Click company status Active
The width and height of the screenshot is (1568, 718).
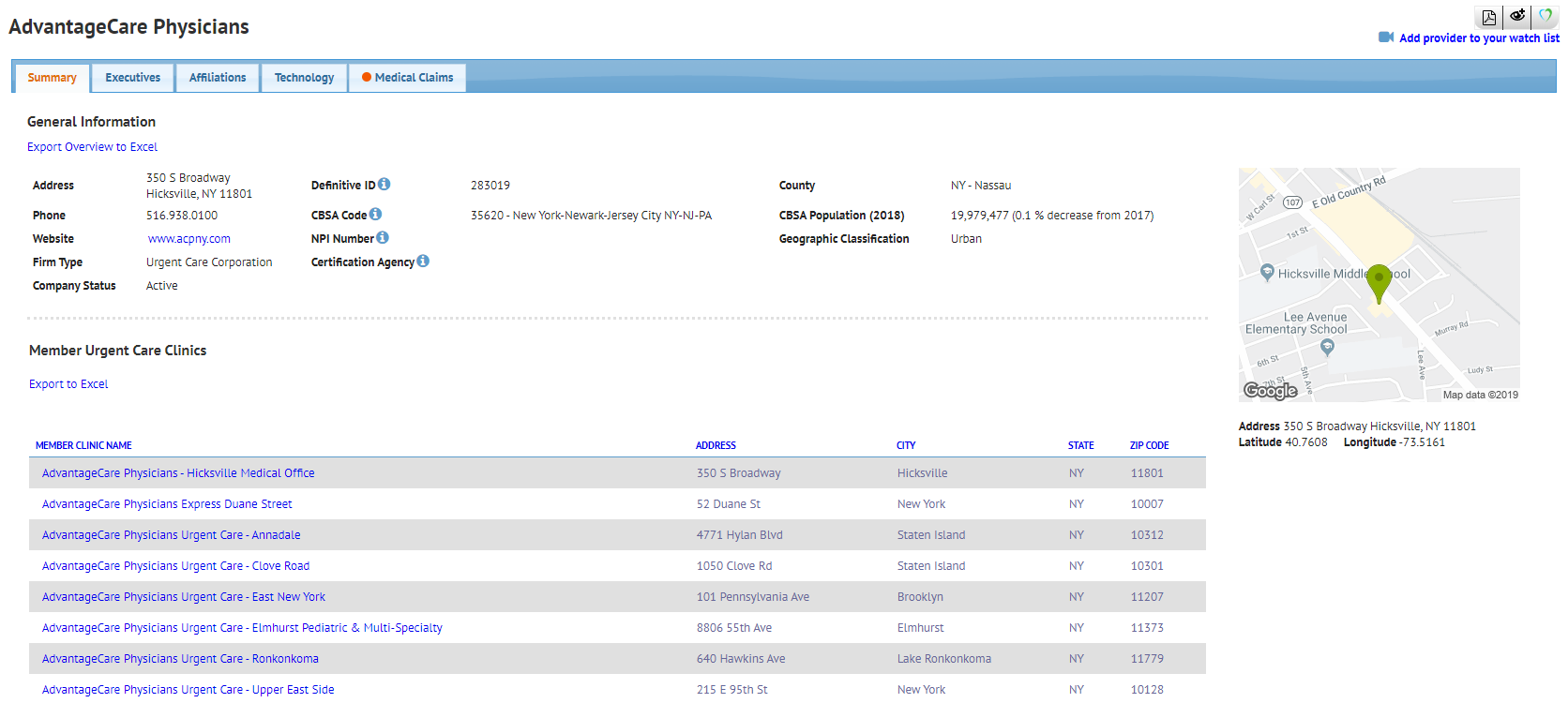click(x=162, y=286)
